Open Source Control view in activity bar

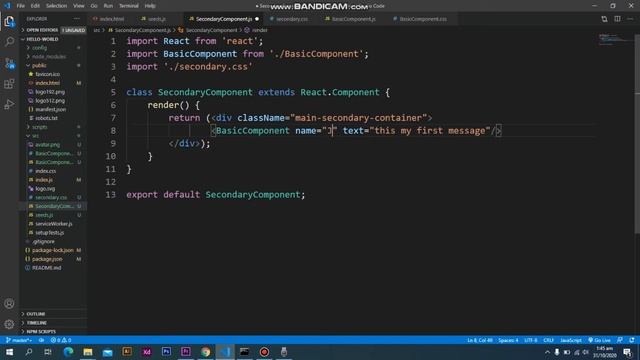pyautogui.click(x=9, y=63)
